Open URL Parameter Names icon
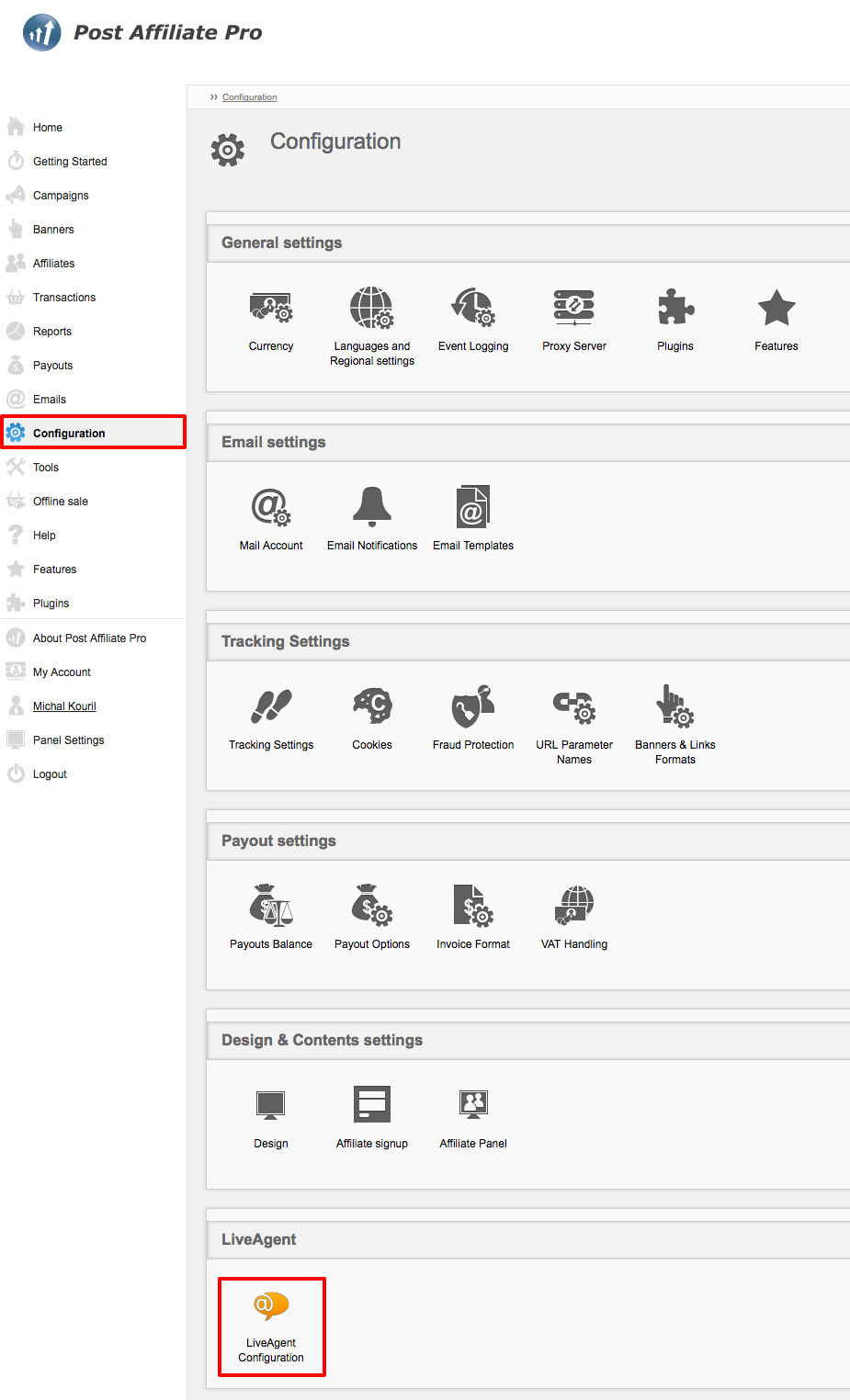 574,707
